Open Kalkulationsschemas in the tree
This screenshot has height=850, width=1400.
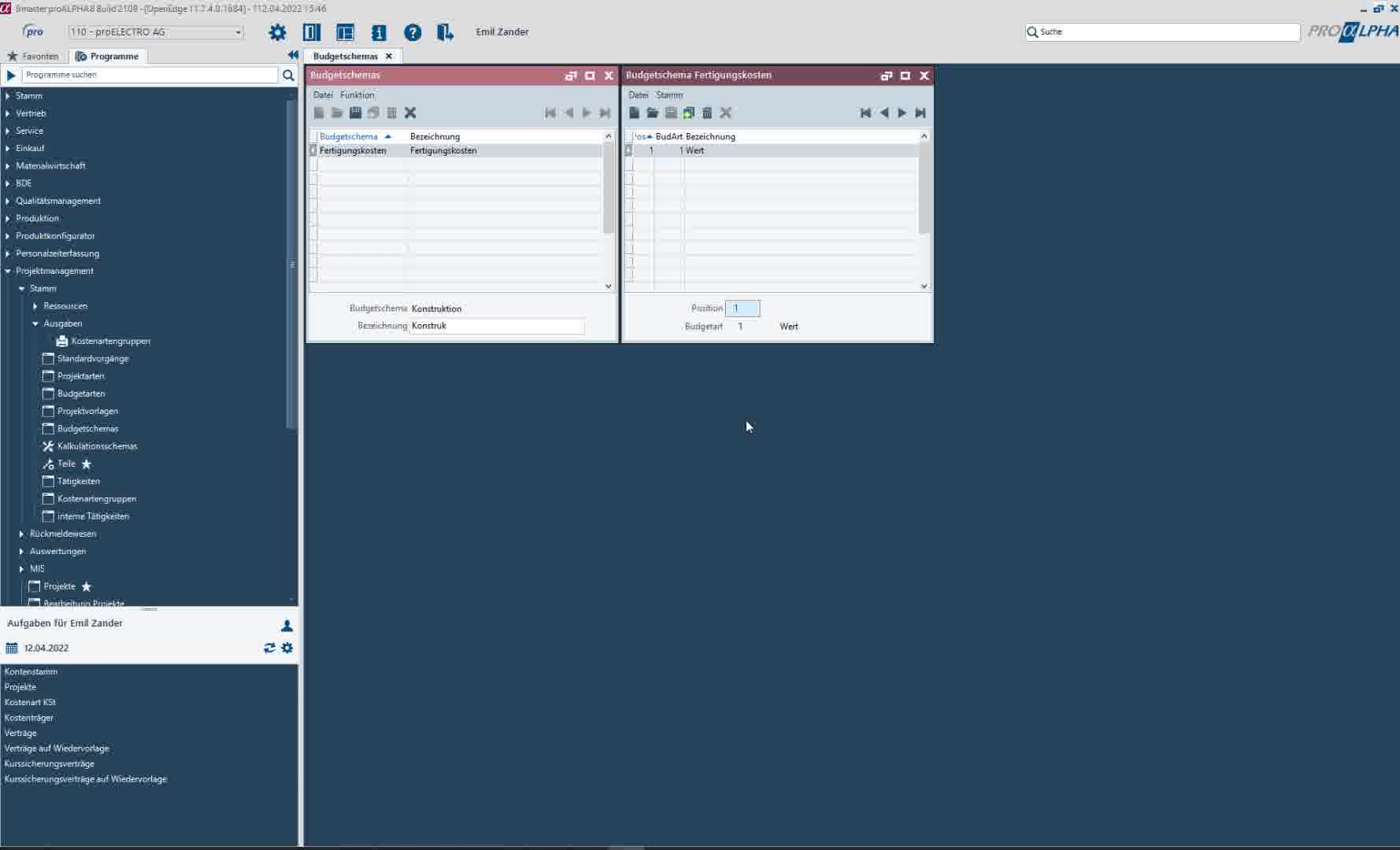point(97,446)
